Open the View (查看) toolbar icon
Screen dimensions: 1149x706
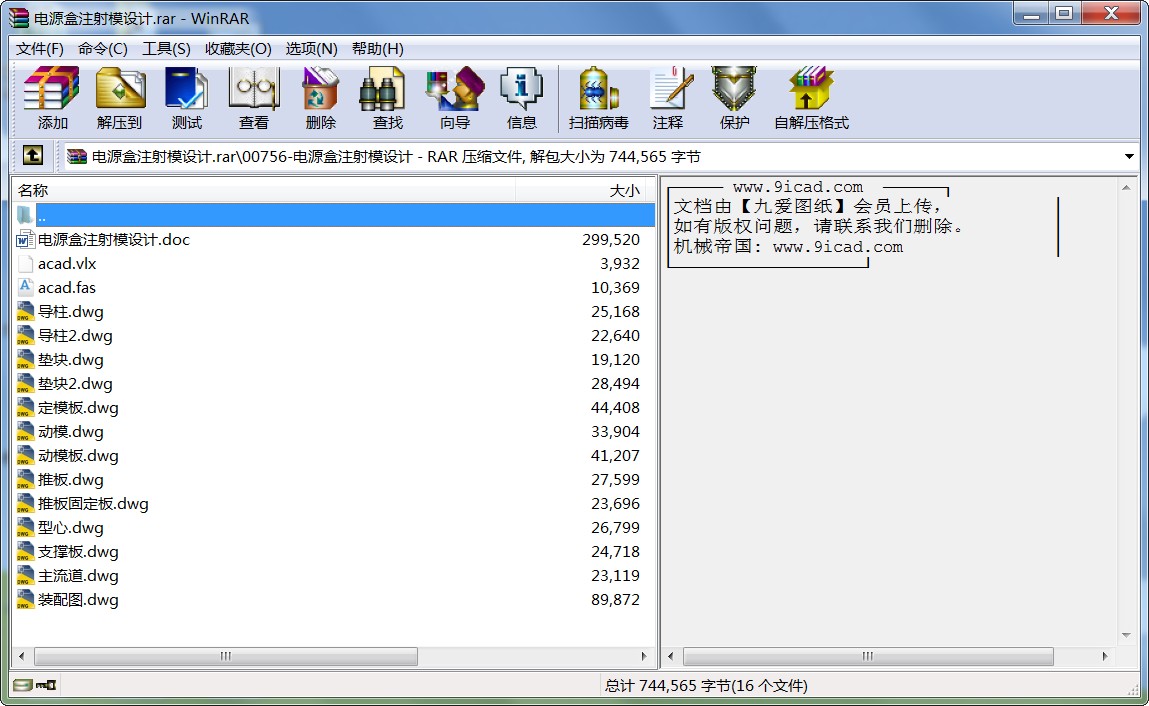(x=253, y=98)
